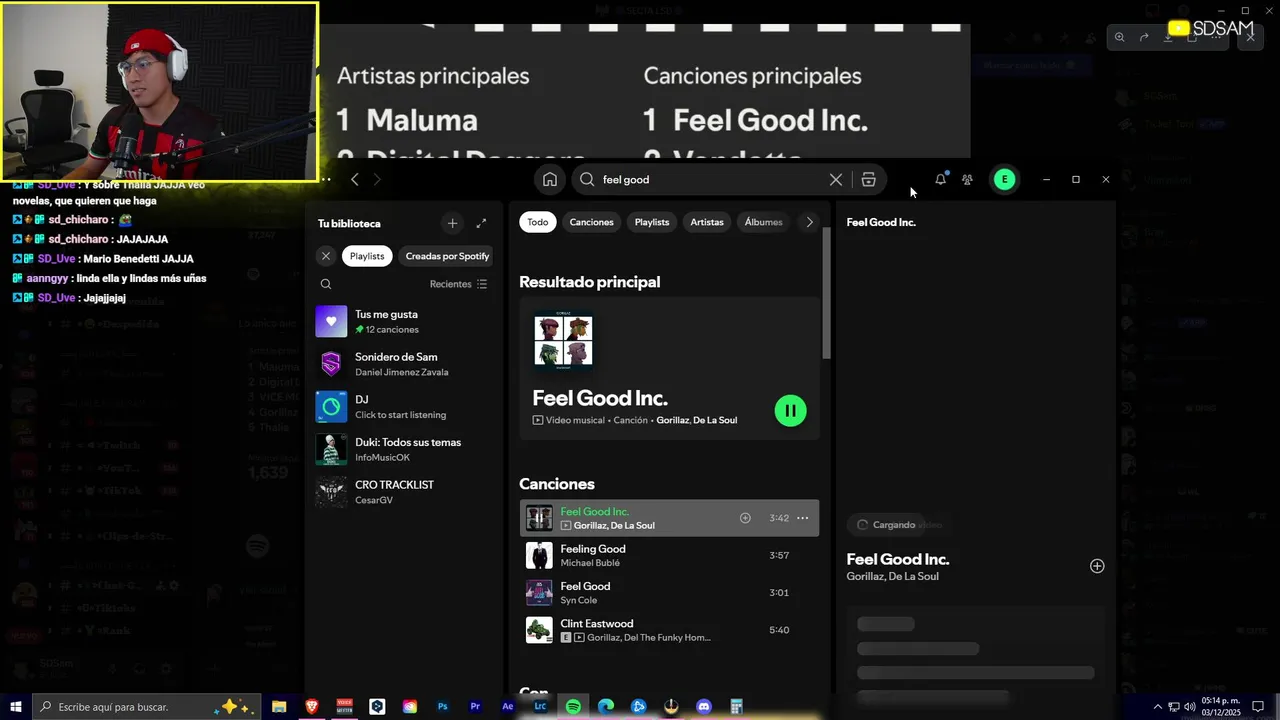Open the volume control in the system tray

click(x=1189, y=707)
